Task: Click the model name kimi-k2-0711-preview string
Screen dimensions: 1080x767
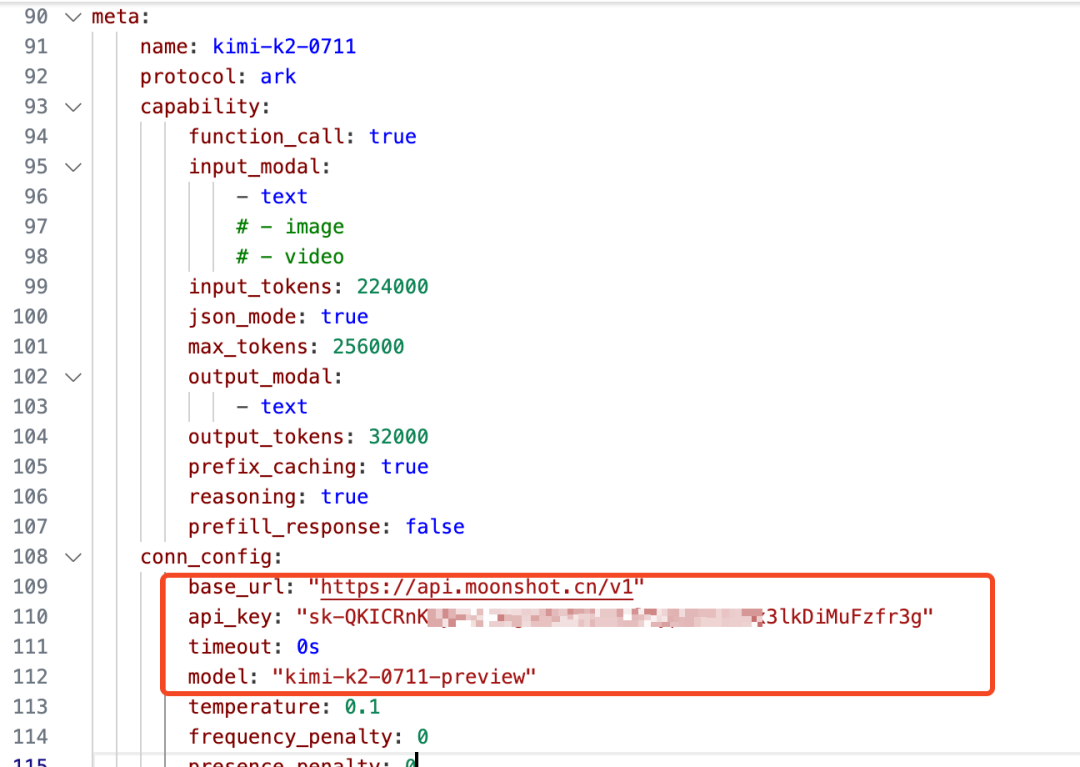Action: coord(404,677)
